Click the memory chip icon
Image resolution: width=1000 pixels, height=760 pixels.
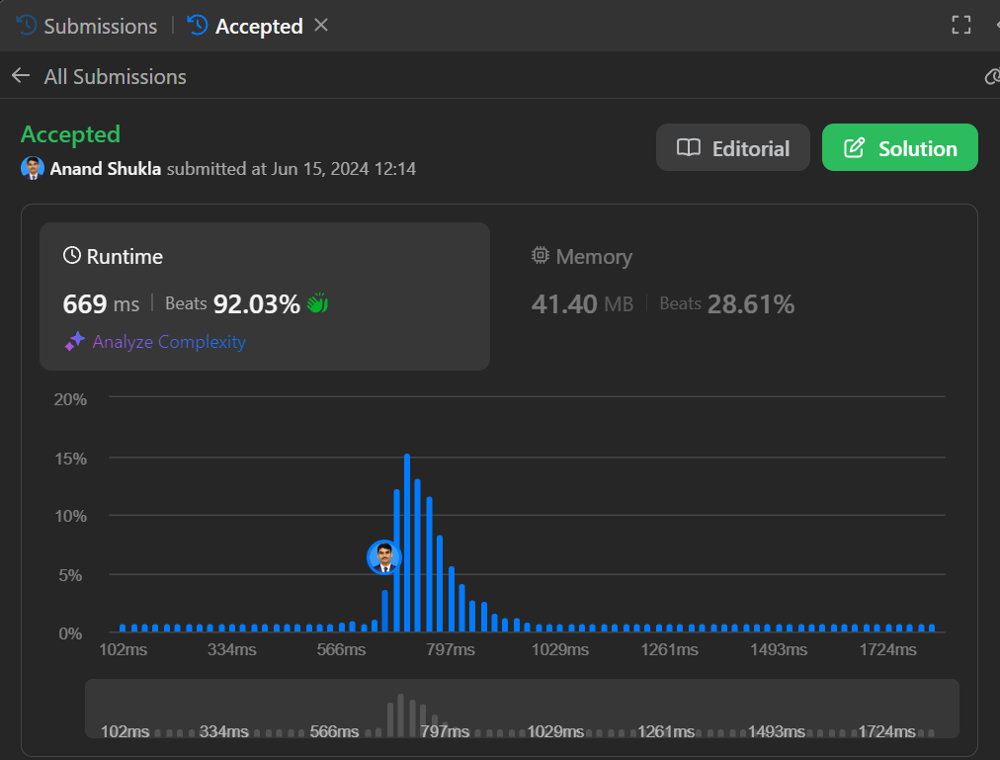pyautogui.click(x=540, y=256)
